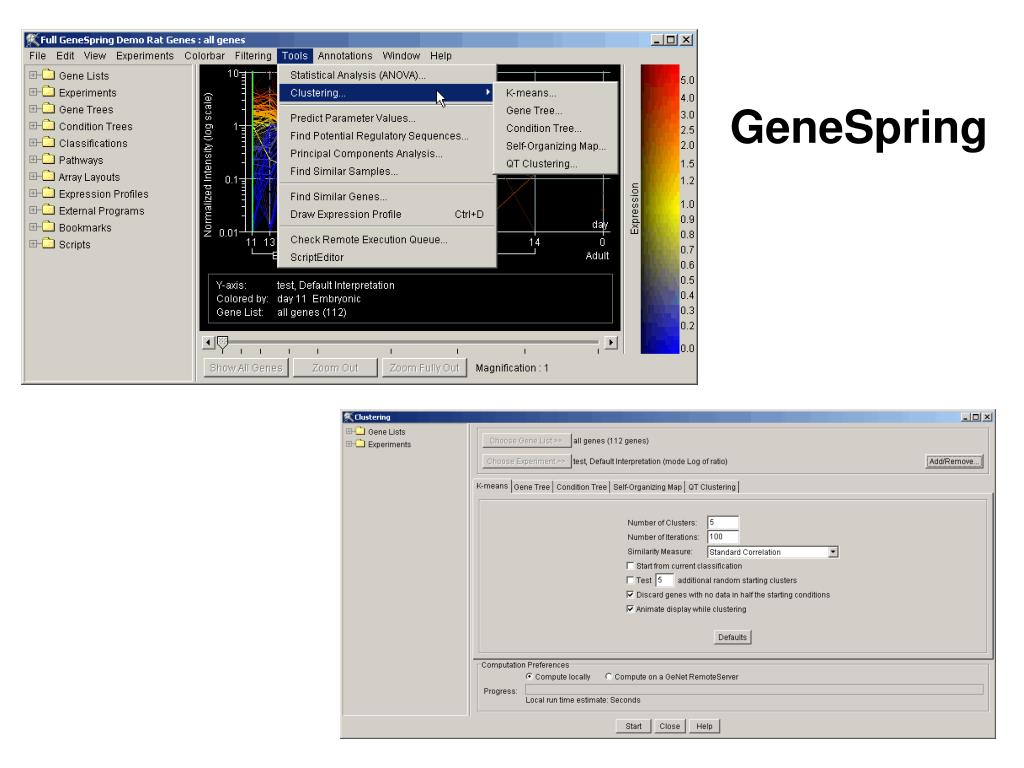Click the slider handle below the graph

pos(223,343)
